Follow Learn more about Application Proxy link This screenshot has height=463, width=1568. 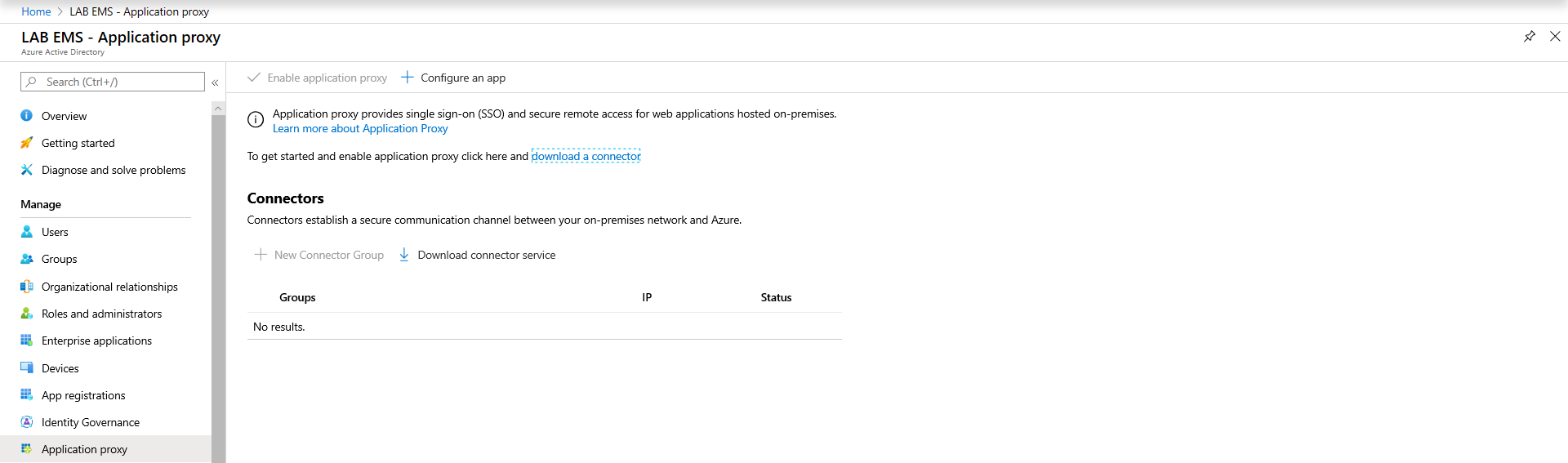point(360,128)
